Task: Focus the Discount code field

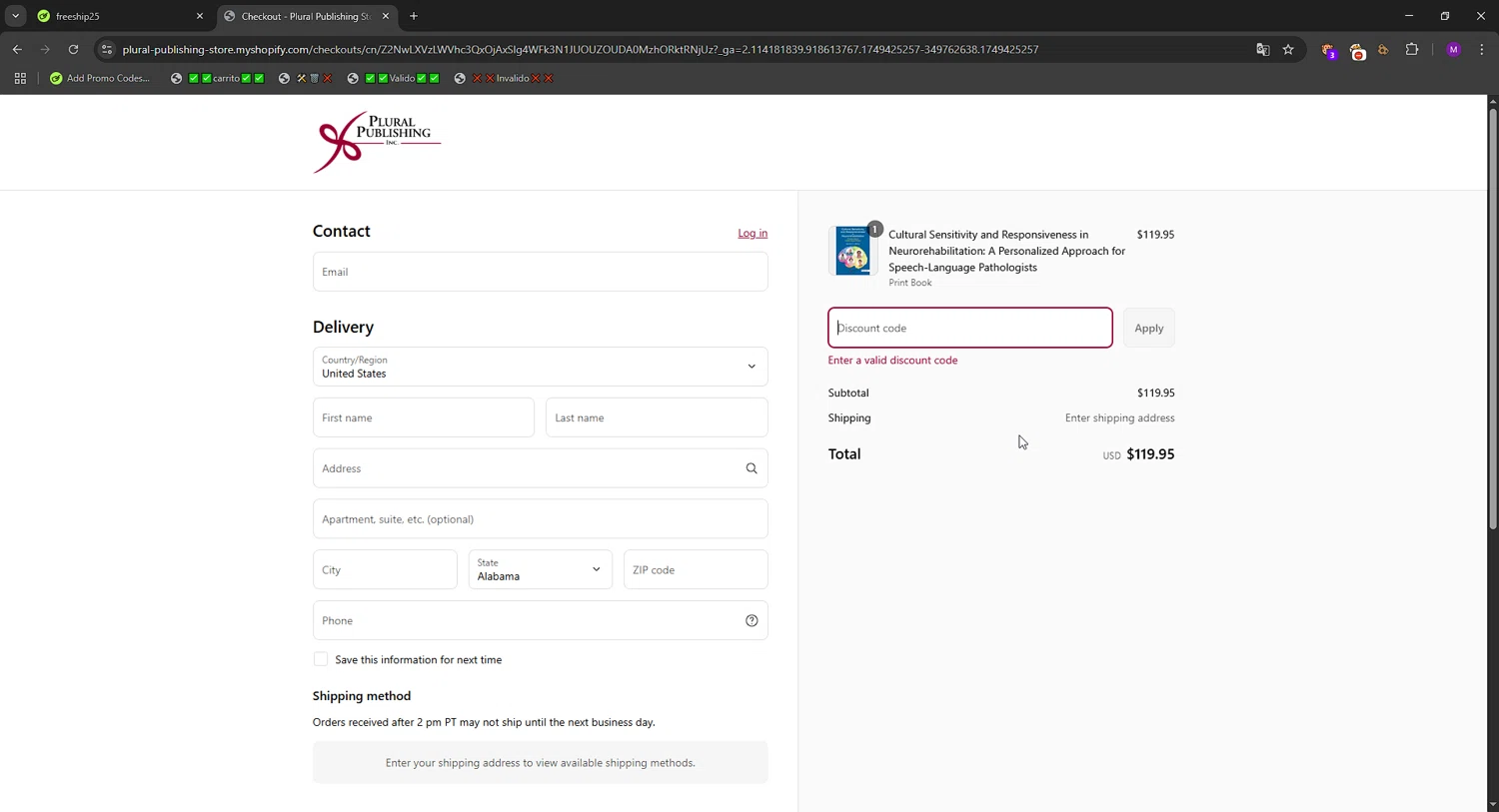Action: (x=970, y=328)
